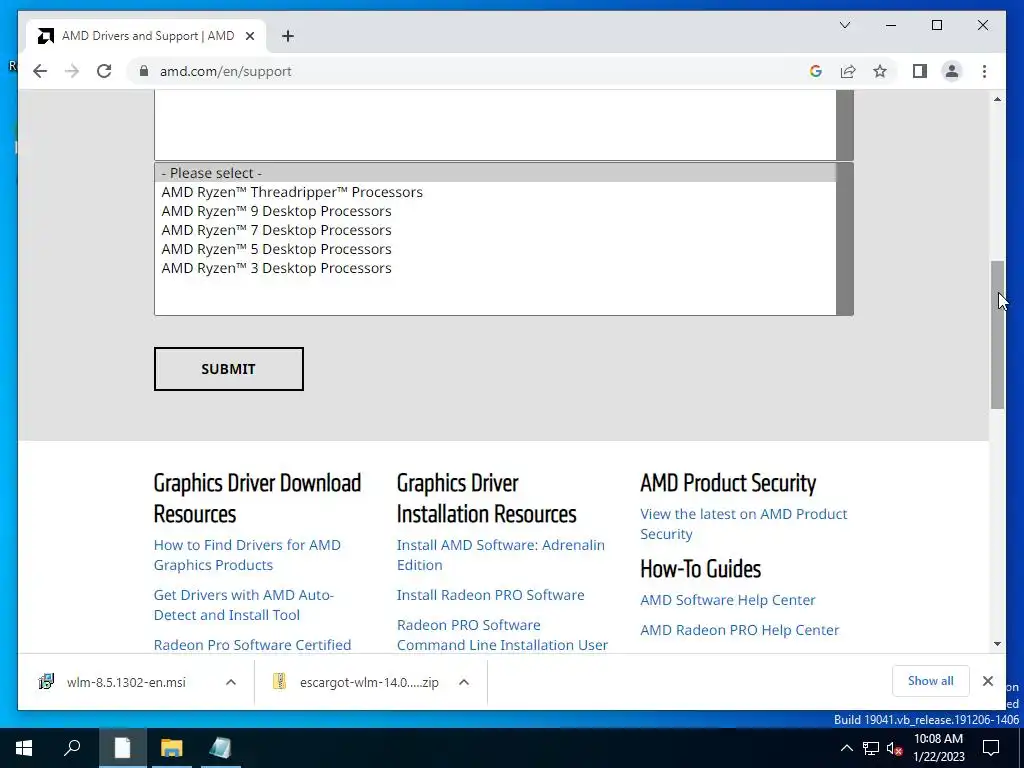
Task: Click the white document taskbar app
Action: [x=122, y=748]
